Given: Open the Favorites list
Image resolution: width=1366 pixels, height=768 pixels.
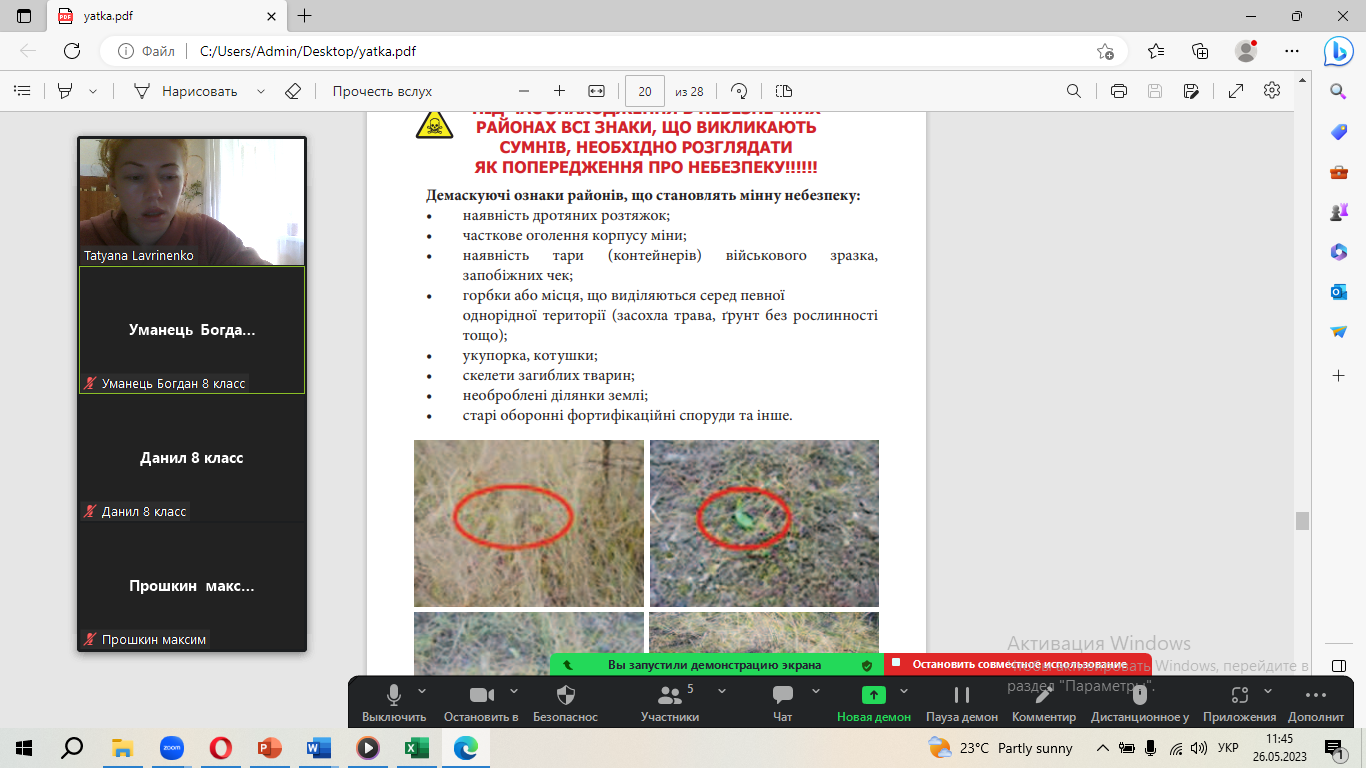Looking at the screenshot, I should [x=1156, y=51].
